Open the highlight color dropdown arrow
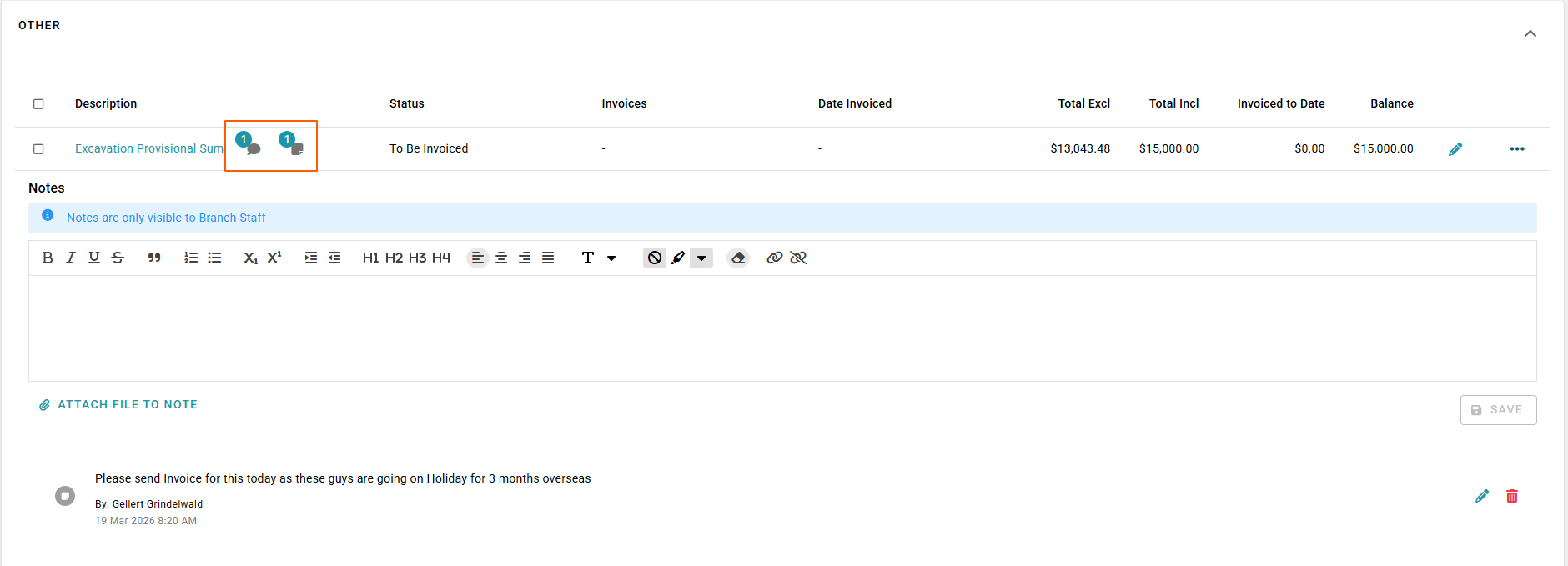Screen dimensions: 1568x566 coord(701,258)
